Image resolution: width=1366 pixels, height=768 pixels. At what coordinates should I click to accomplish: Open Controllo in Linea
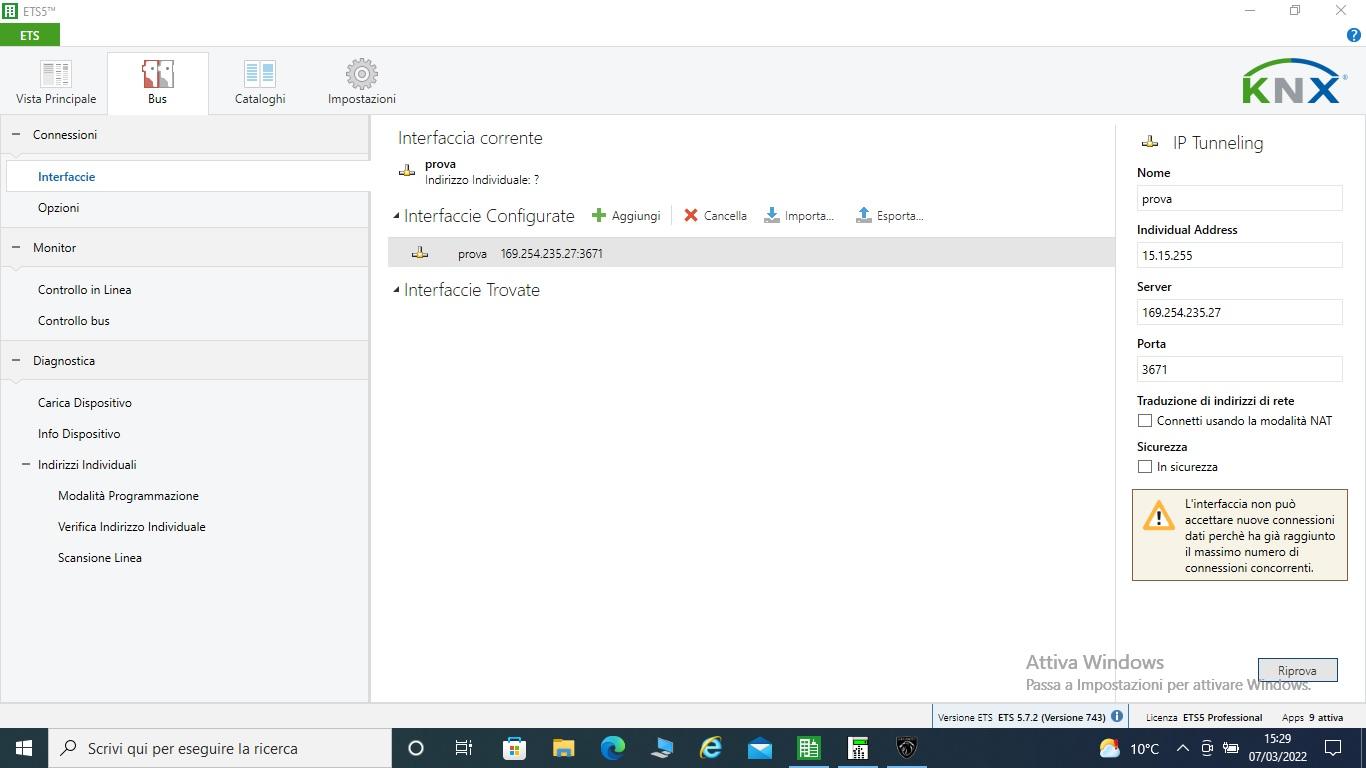click(x=84, y=289)
